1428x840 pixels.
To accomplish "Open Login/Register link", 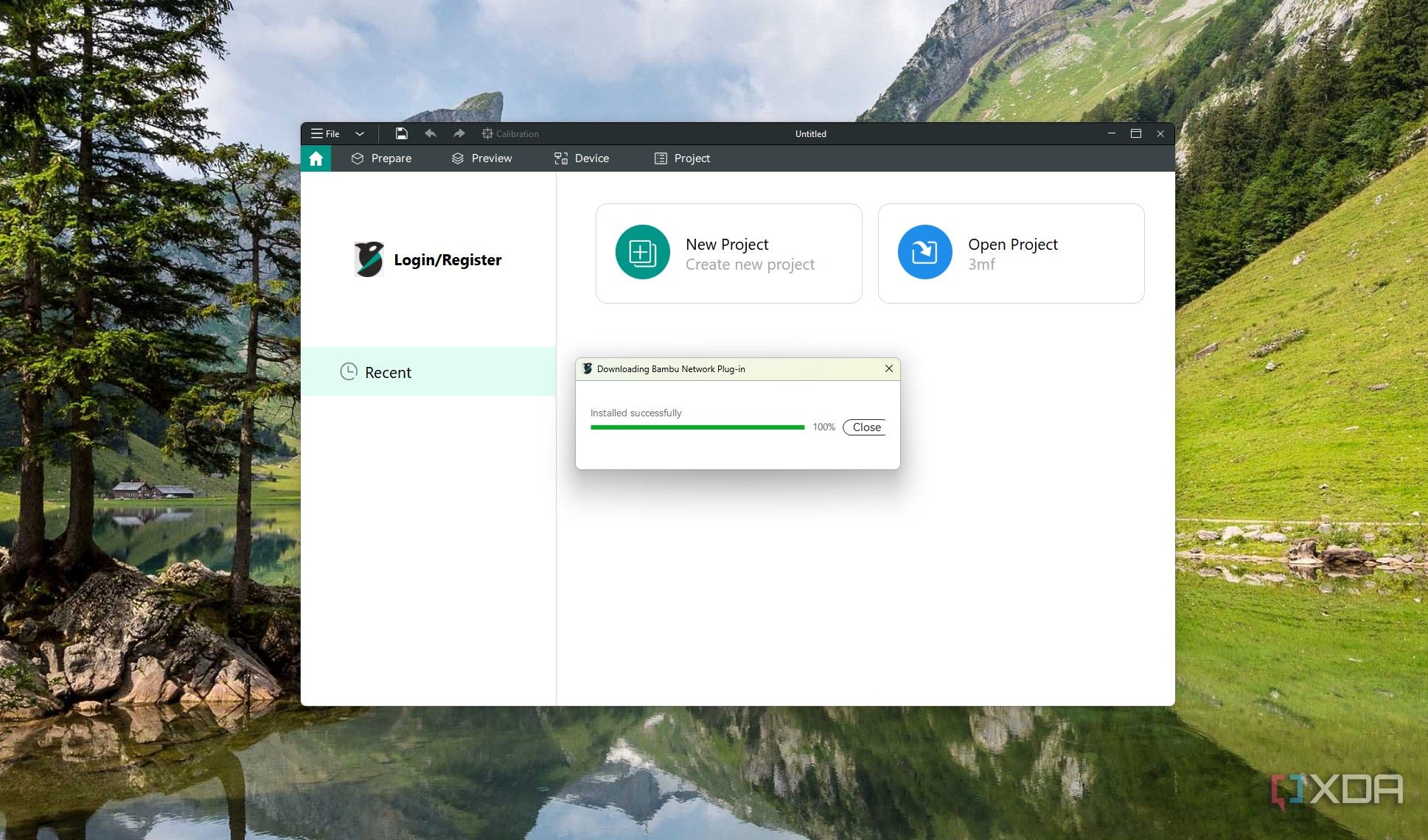I will point(447,260).
